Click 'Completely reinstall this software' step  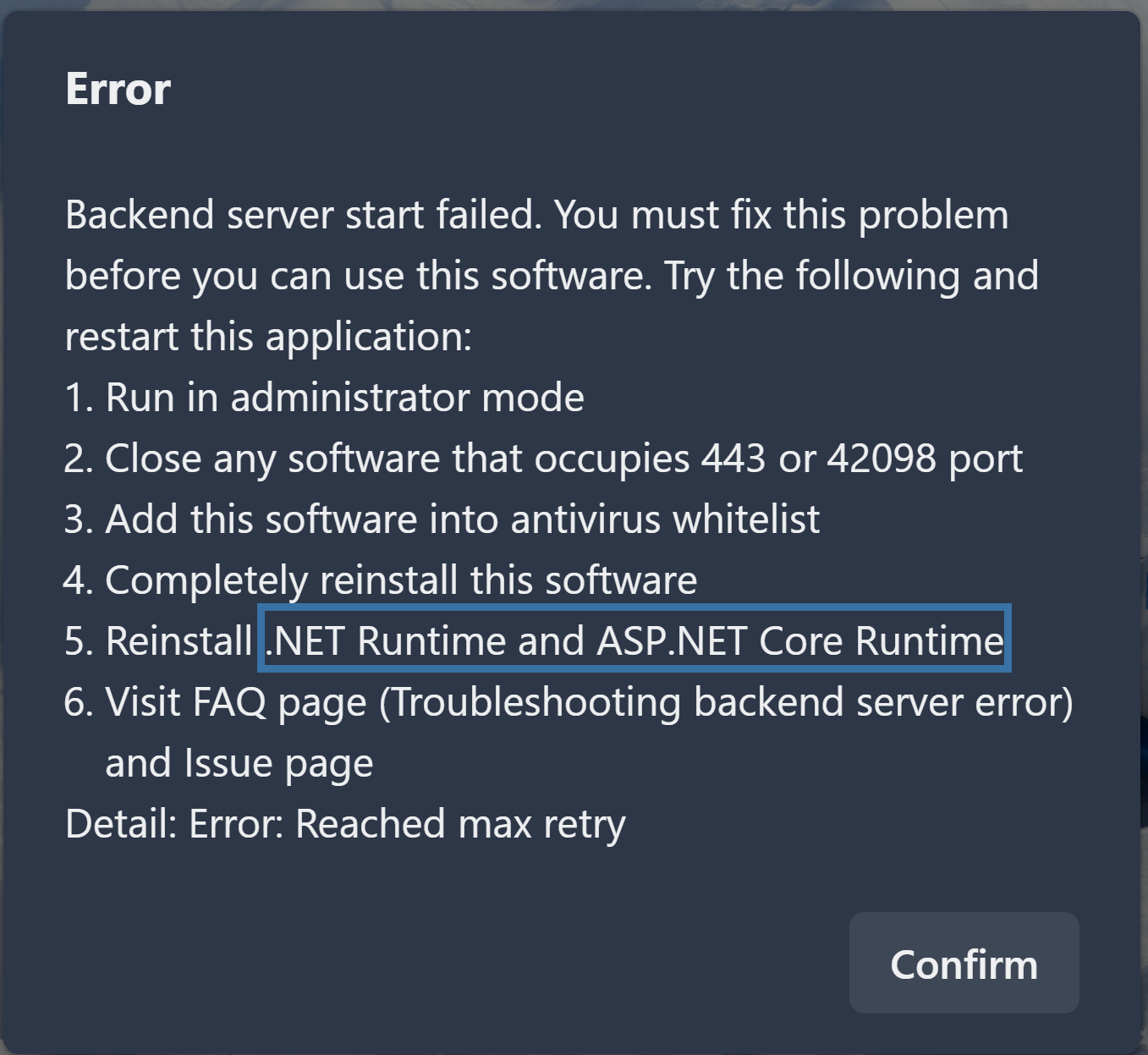[401, 580]
